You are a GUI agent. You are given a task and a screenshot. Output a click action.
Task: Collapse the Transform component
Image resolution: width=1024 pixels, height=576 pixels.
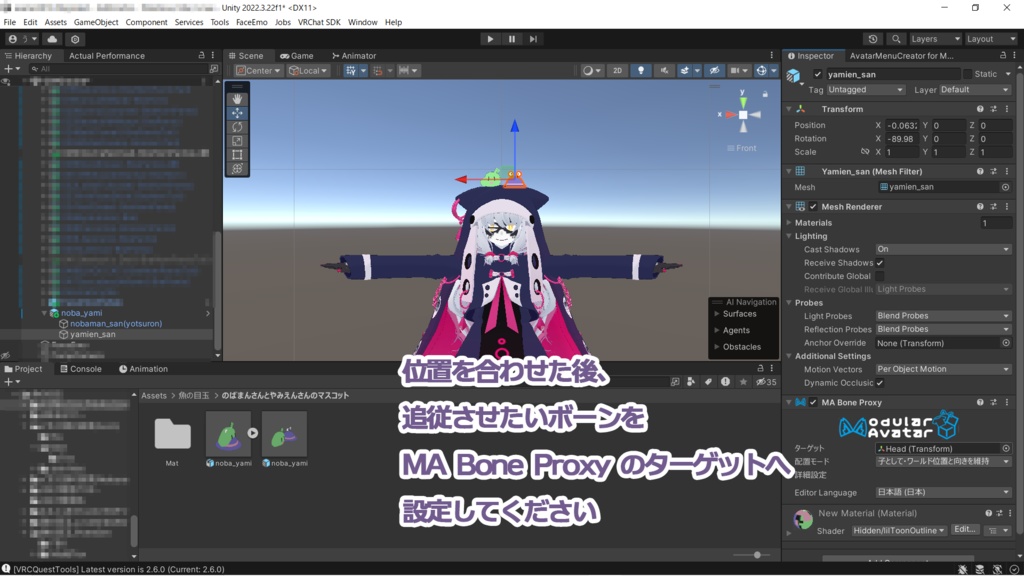coord(790,108)
